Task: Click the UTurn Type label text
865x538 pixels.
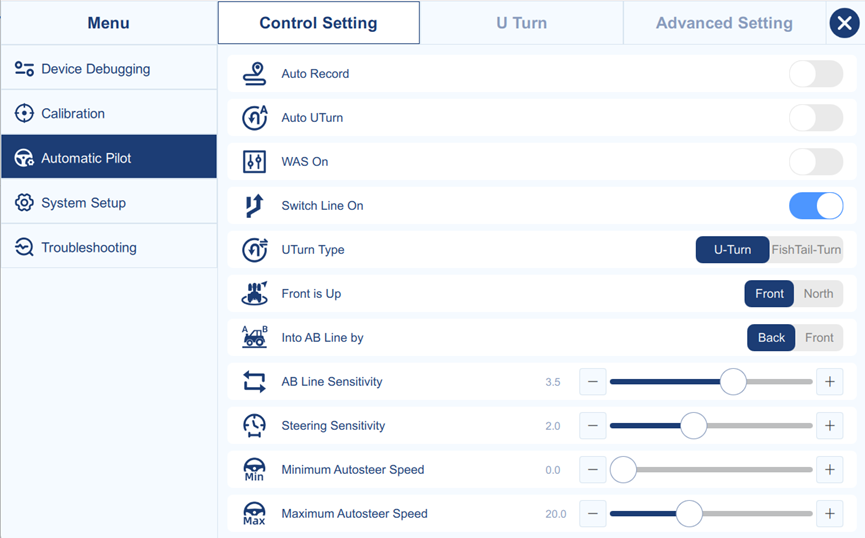Action: click(313, 250)
